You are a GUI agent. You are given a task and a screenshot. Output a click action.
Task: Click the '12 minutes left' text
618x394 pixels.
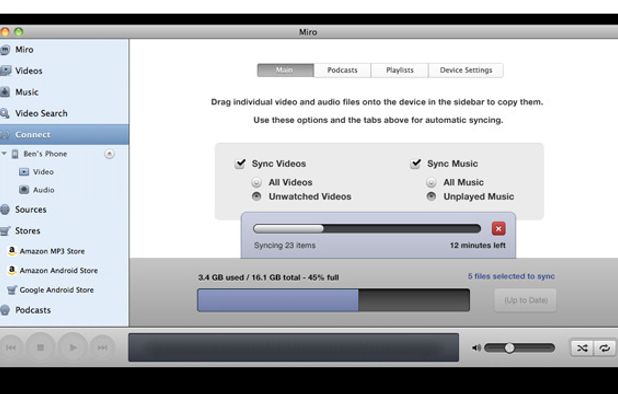pos(478,245)
